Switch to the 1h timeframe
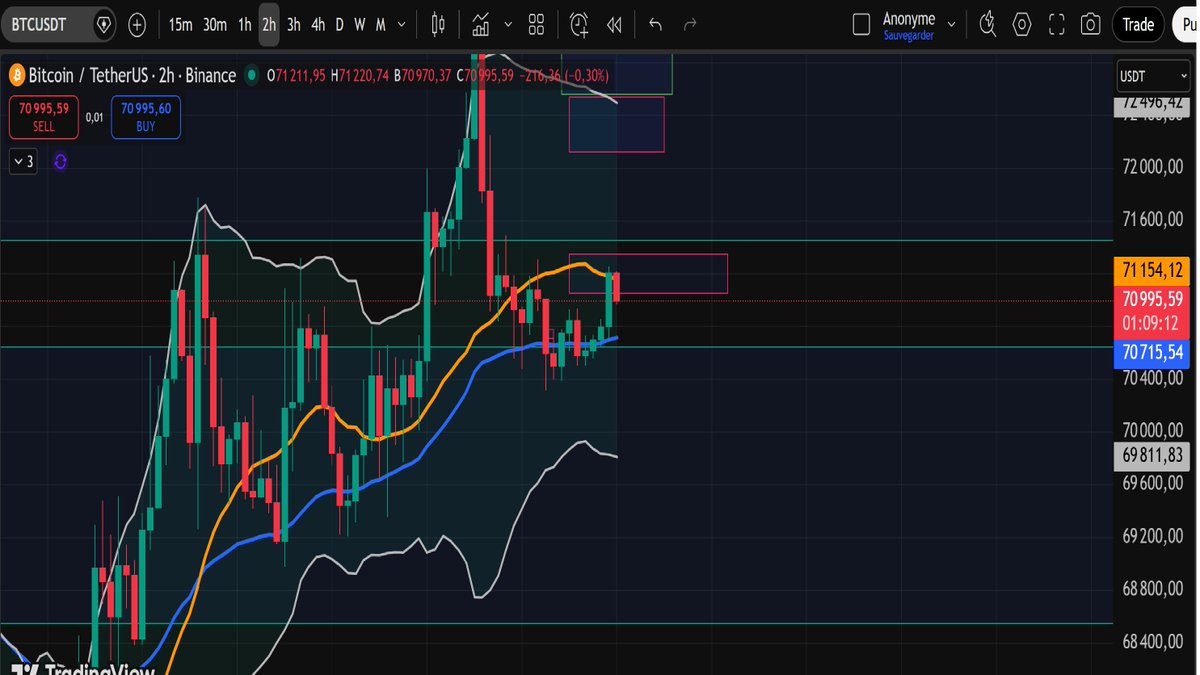Screen dimensions: 1200x675 [x=245, y=25]
